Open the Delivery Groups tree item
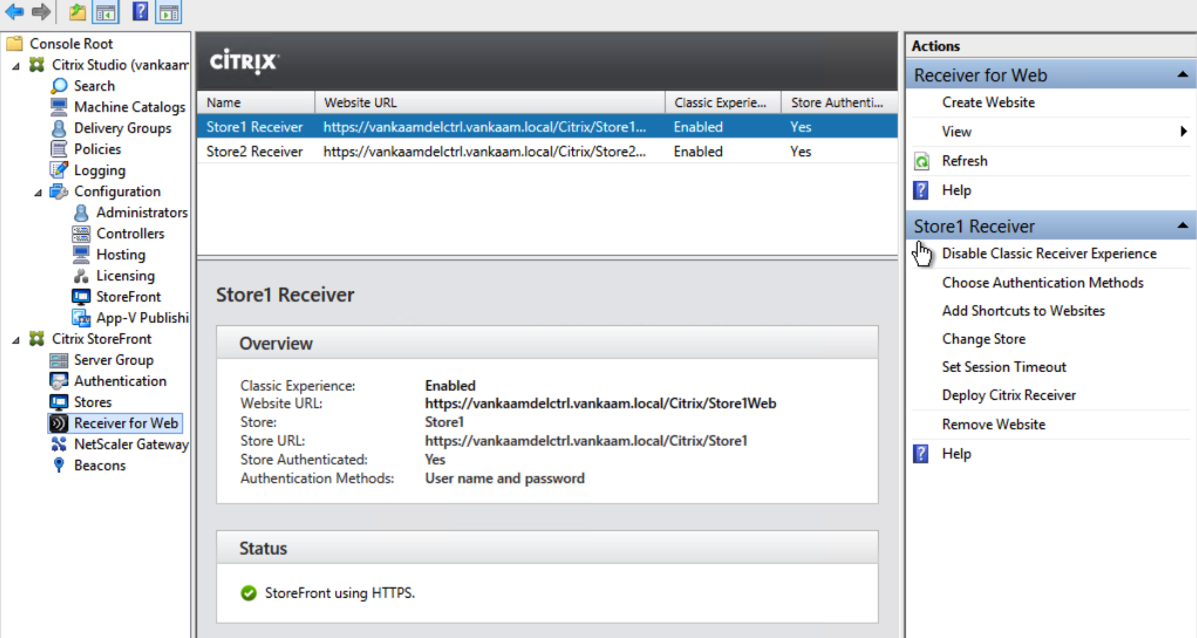This screenshot has width=1197, height=638. click(x=123, y=128)
